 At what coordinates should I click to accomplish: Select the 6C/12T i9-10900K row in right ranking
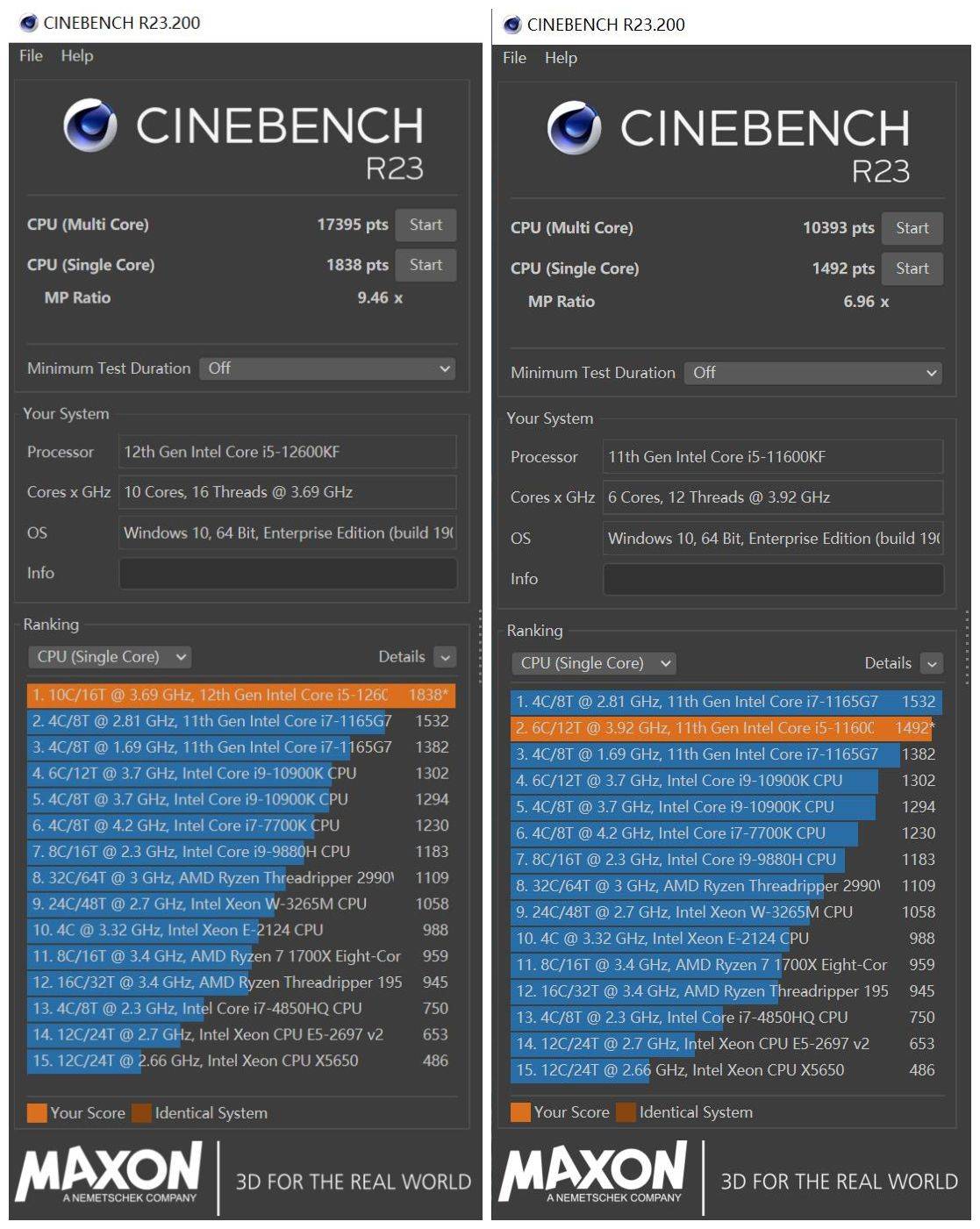(x=726, y=781)
